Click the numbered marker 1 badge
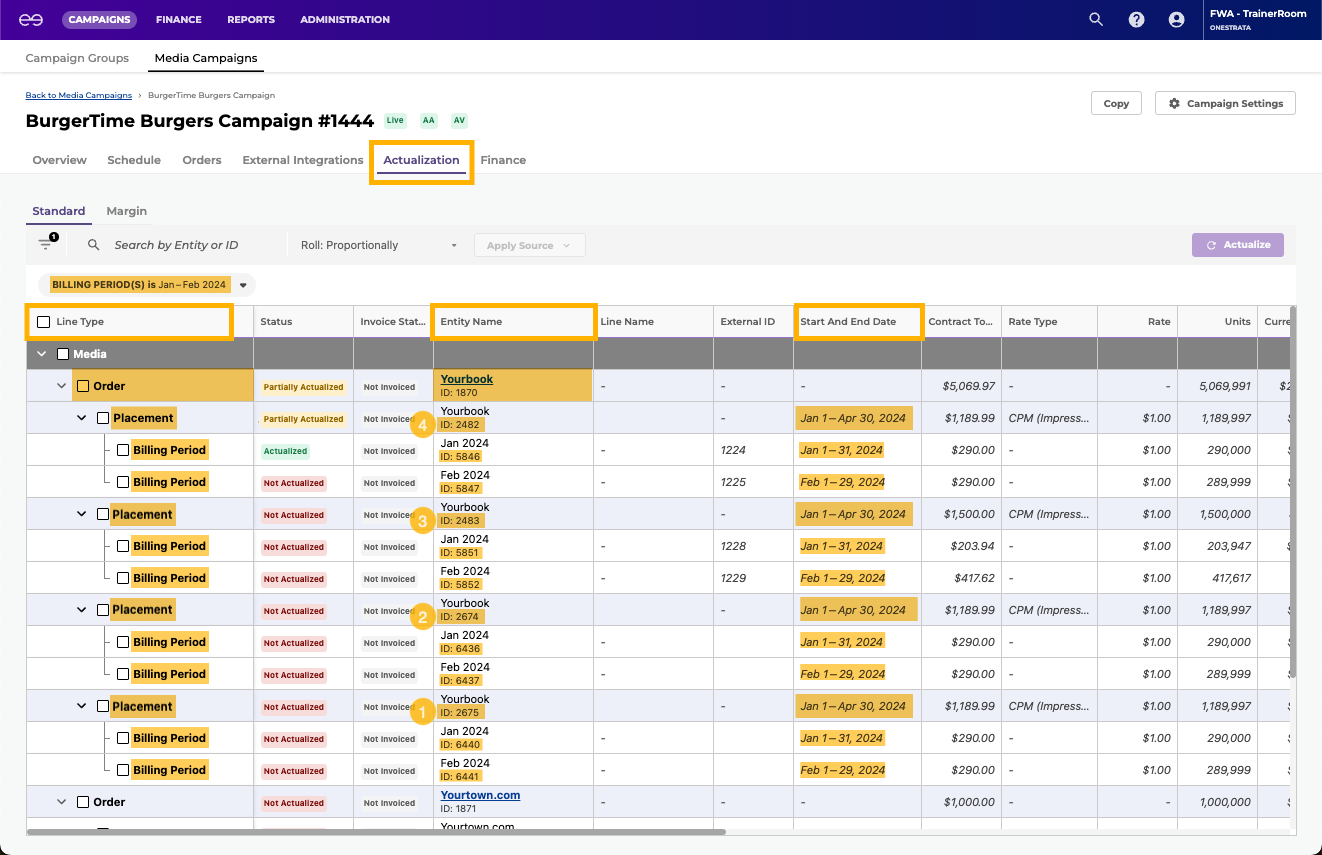1322x855 pixels. 423,713
